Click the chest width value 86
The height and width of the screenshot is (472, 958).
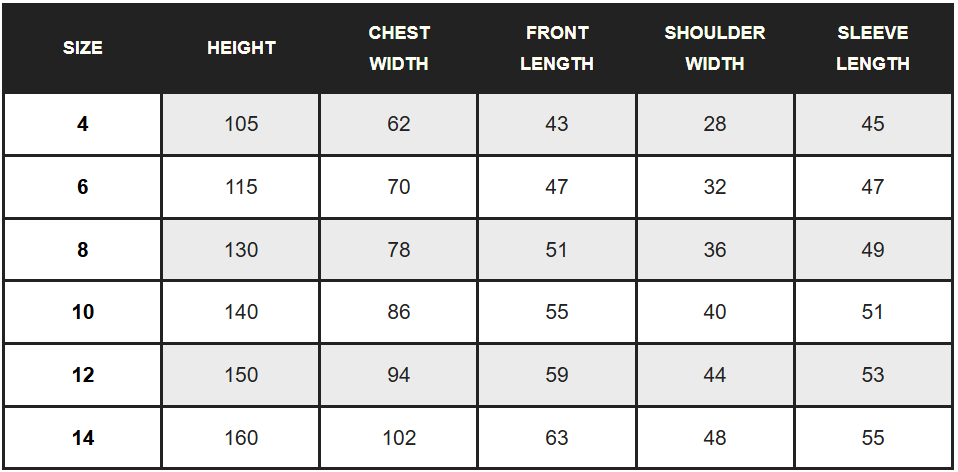pos(399,312)
